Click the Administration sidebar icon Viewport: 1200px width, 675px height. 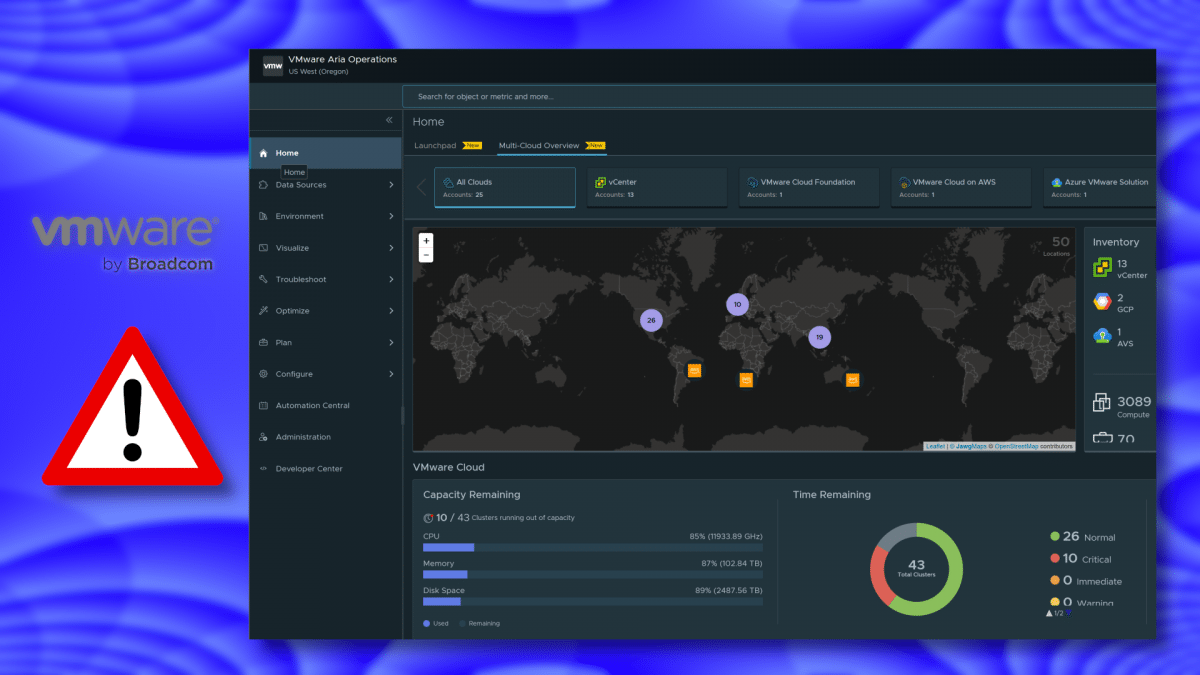coord(263,437)
